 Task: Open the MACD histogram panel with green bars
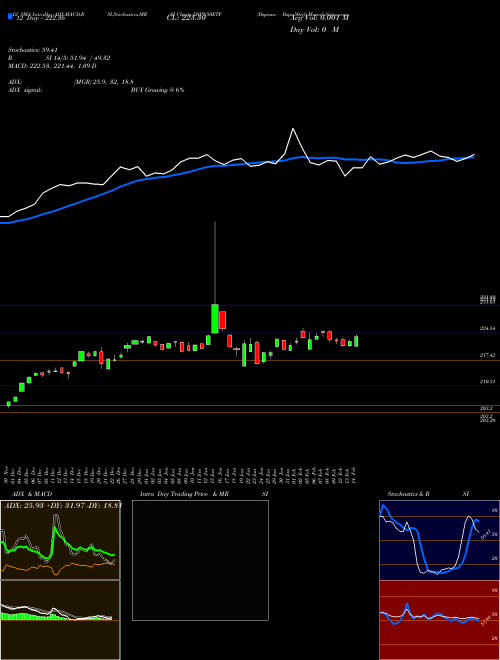60,620
